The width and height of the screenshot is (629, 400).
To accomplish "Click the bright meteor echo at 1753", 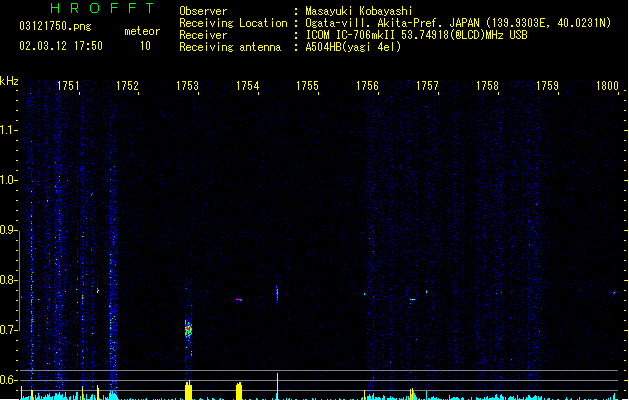I will tap(188, 329).
